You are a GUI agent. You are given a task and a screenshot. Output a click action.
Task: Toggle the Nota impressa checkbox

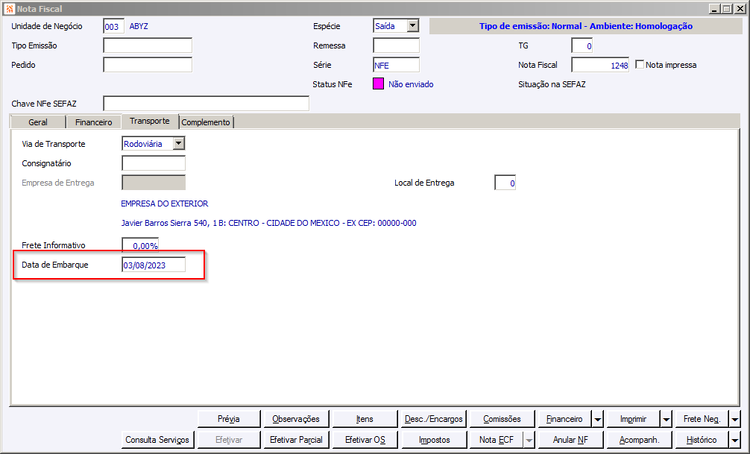pyautogui.click(x=640, y=65)
